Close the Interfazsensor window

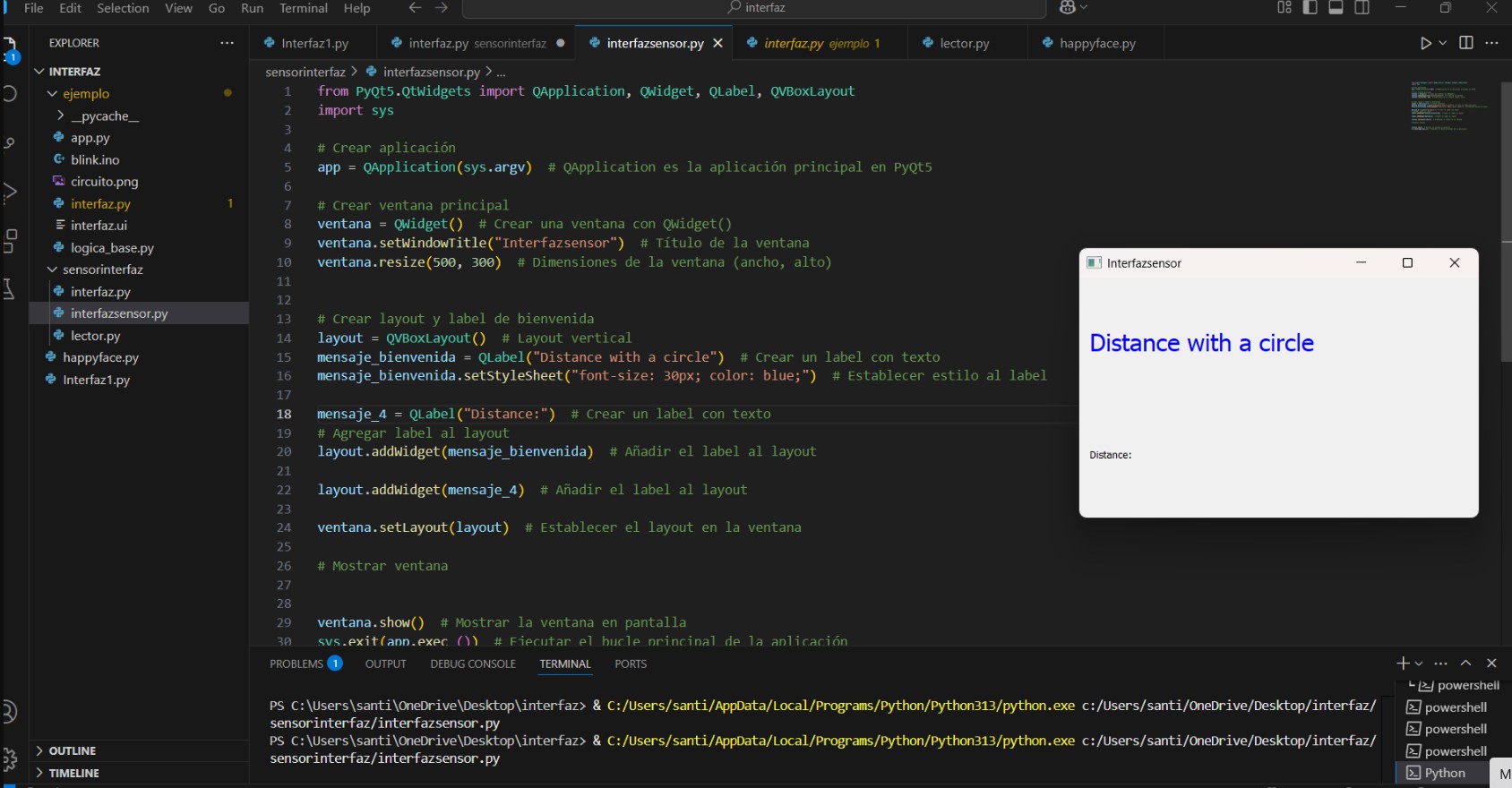pyautogui.click(x=1455, y=262)
